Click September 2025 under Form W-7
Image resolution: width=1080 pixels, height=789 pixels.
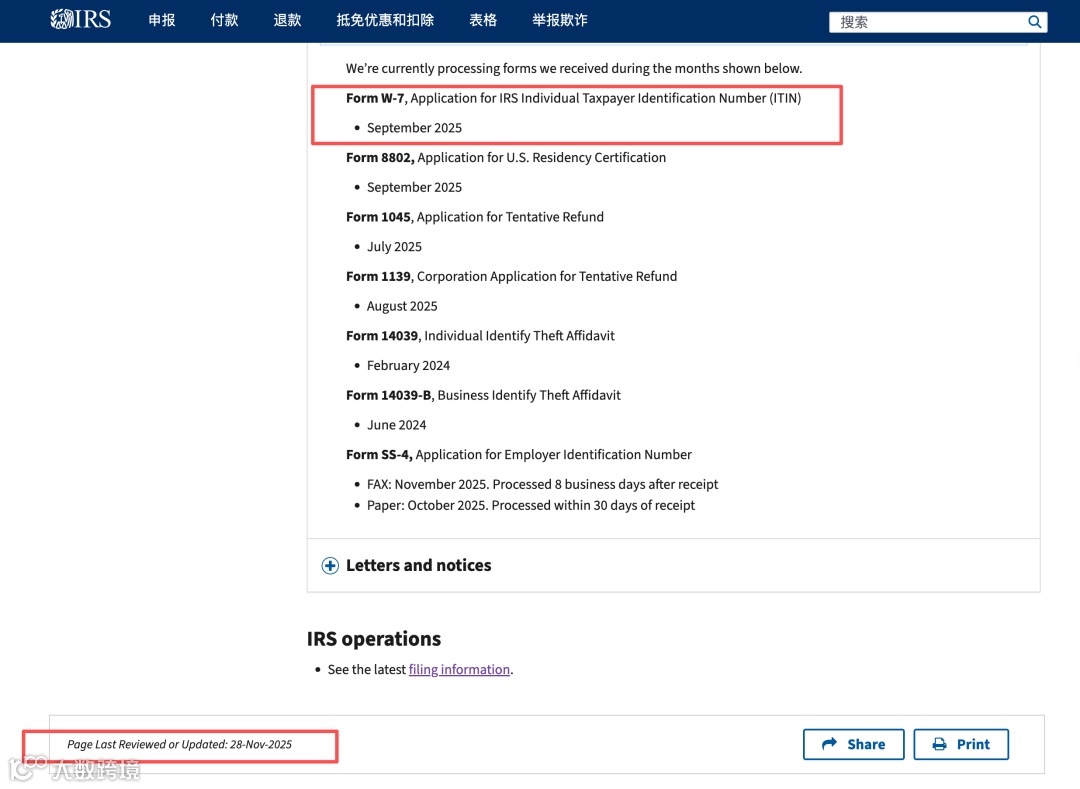pyautogui.click(x=415, y=128)
